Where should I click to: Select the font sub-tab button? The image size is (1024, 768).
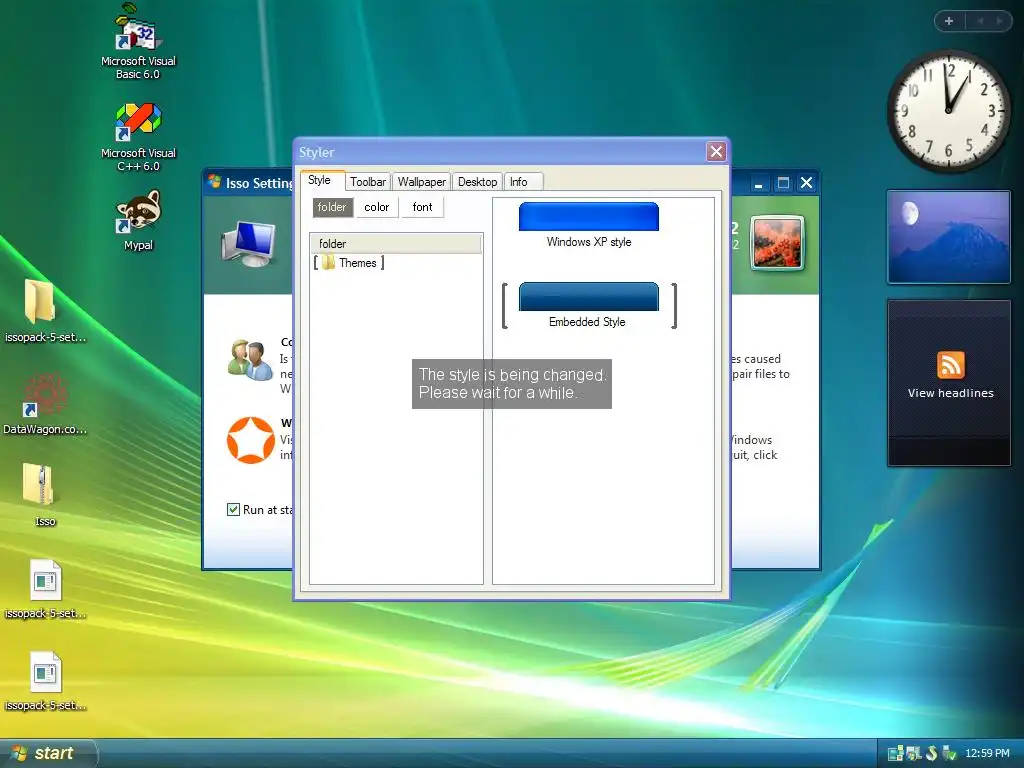click(423, 207)
